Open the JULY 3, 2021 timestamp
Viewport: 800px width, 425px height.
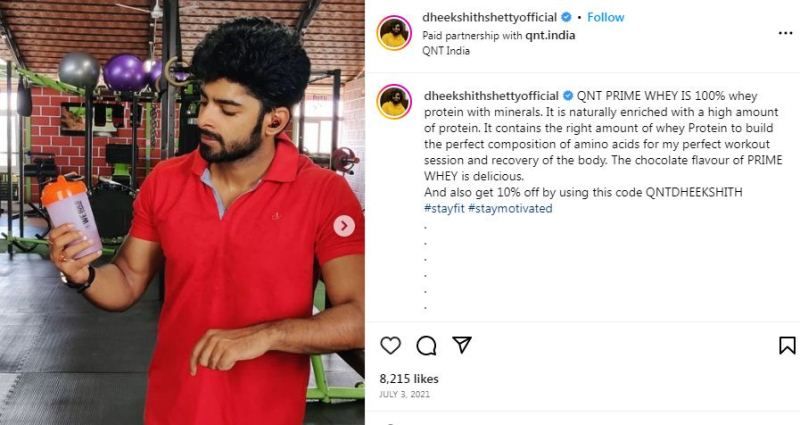coord(404,394)
